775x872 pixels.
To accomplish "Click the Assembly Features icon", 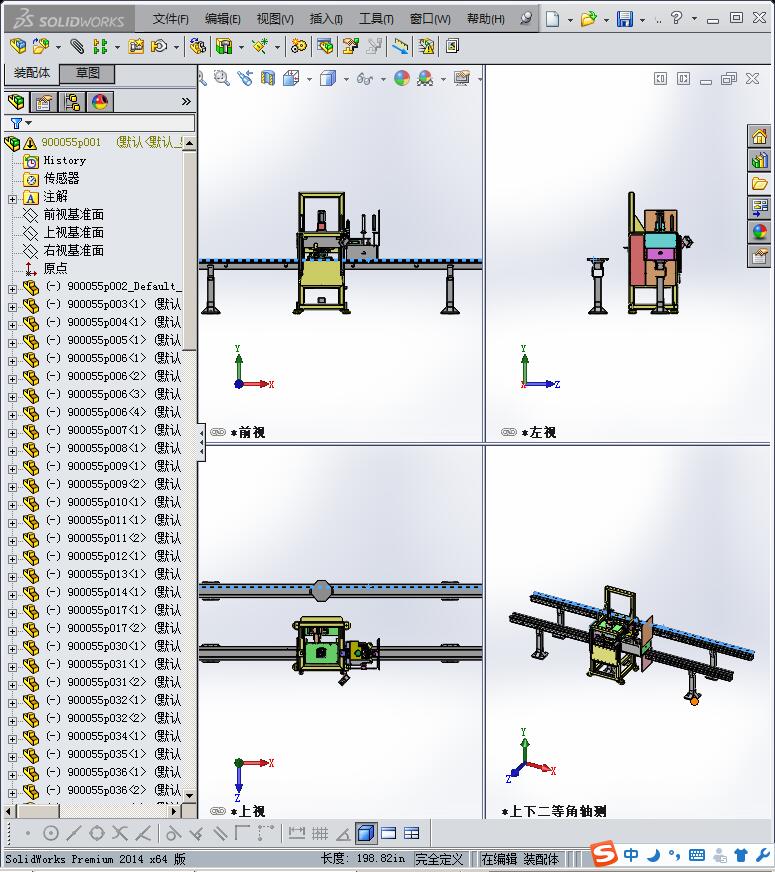I will [x=224, y=46].
